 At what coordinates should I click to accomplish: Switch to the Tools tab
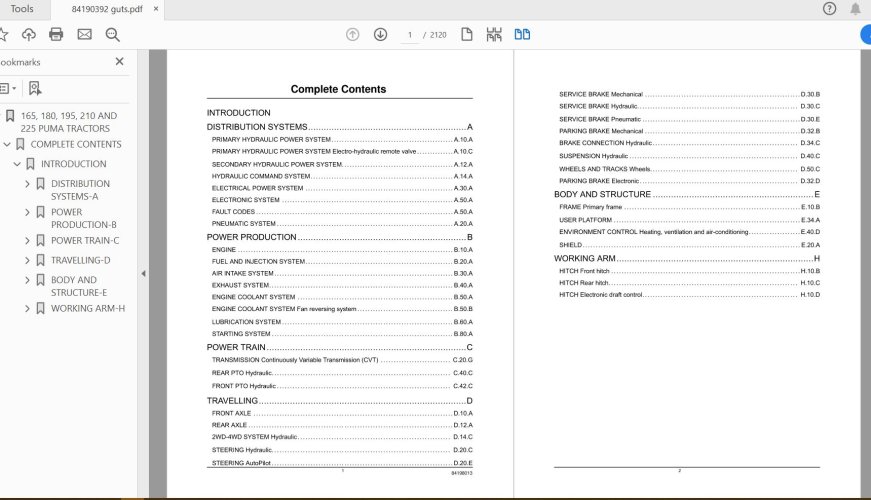pyautogui.click(x=21, y=9)
